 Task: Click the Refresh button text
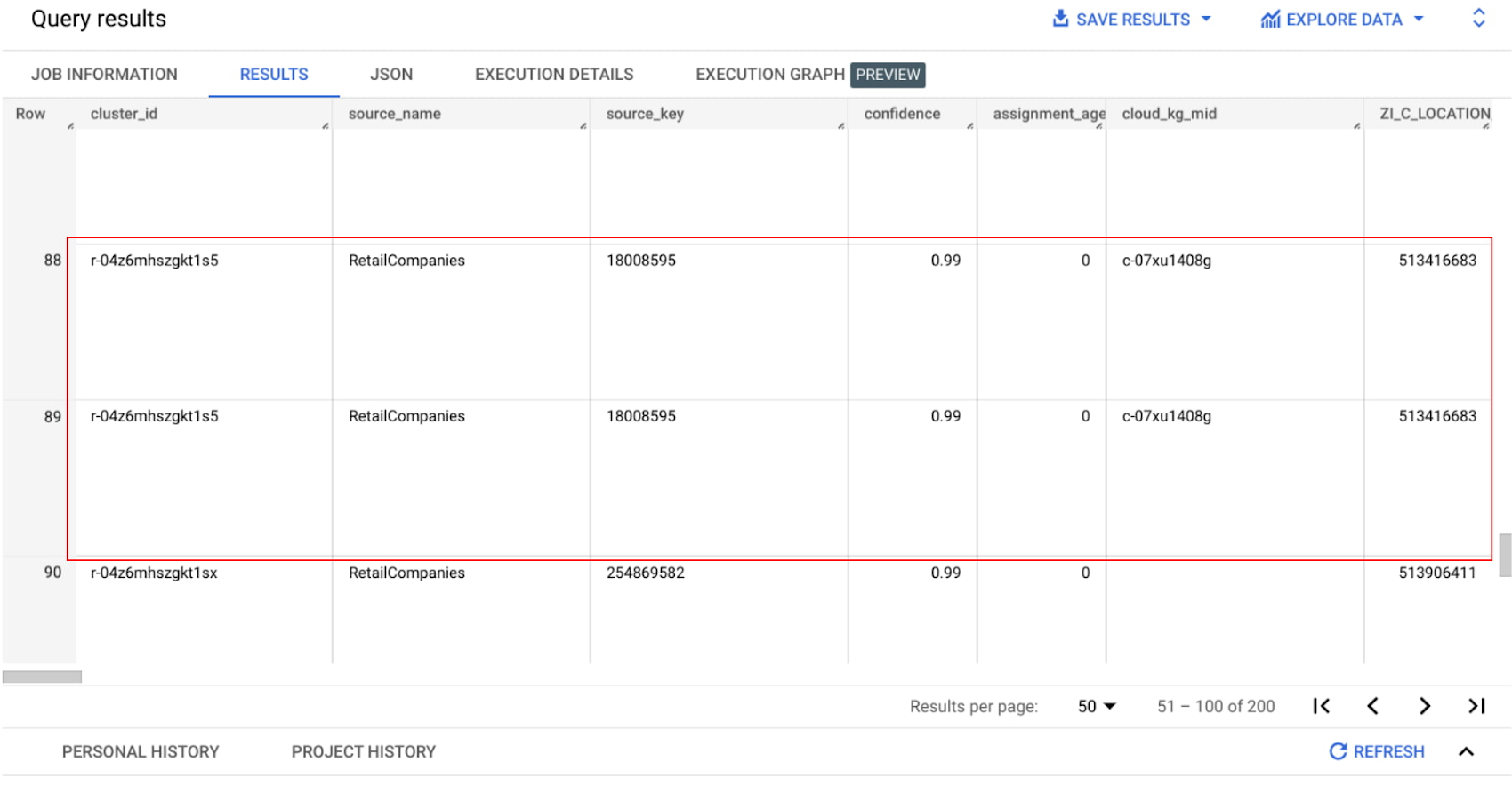click(x=1388, y=752)
